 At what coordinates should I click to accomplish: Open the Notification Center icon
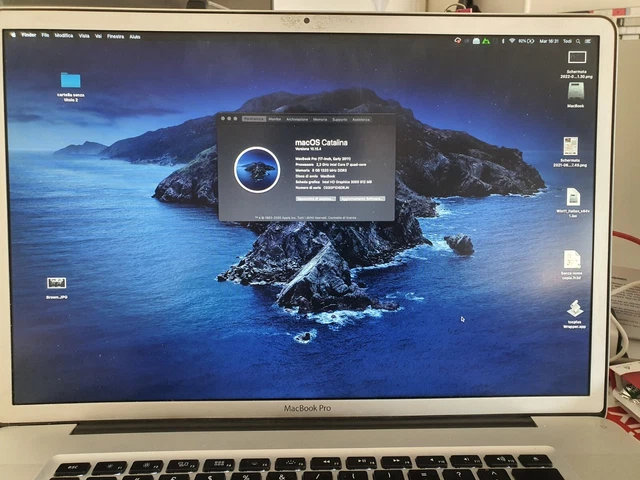click(588, 41)
